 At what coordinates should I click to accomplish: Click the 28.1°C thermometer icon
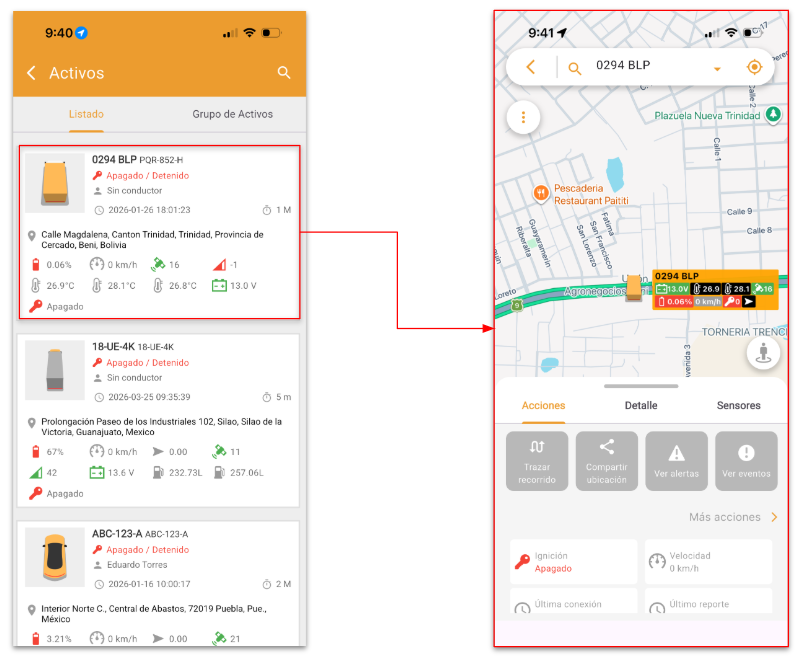pyautogui.click(x=97, y=285)
